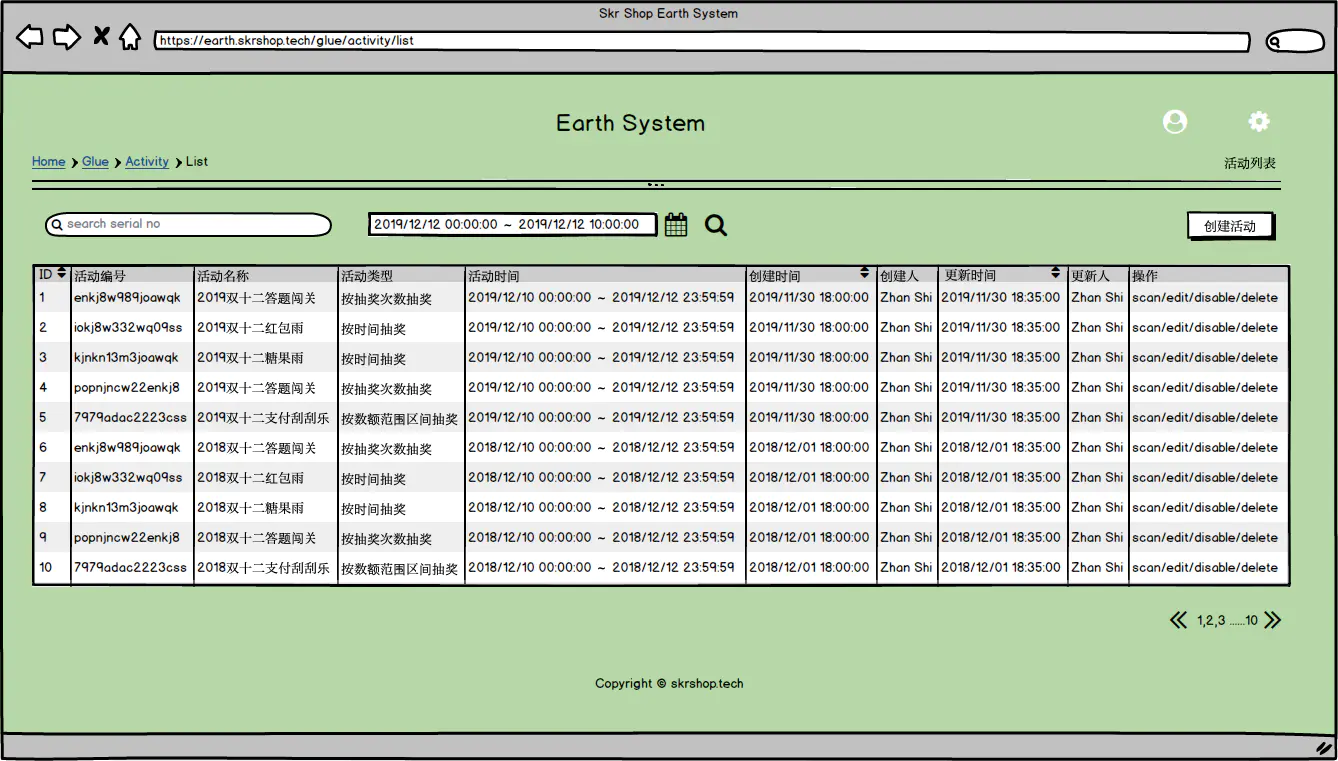1338x761 pixels.
Task: Select serial popnjncw22enkj8 in row 4
Action: [x=127, y=388]
